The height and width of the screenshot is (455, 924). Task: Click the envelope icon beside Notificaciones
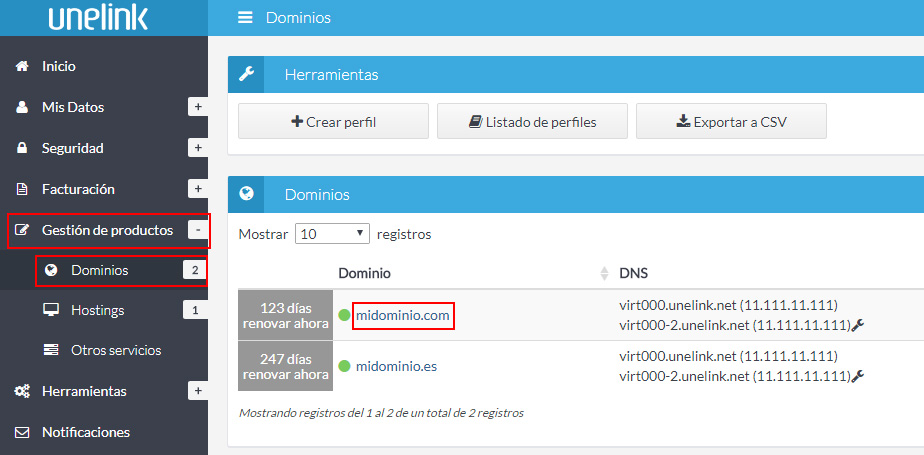(22, 433)
